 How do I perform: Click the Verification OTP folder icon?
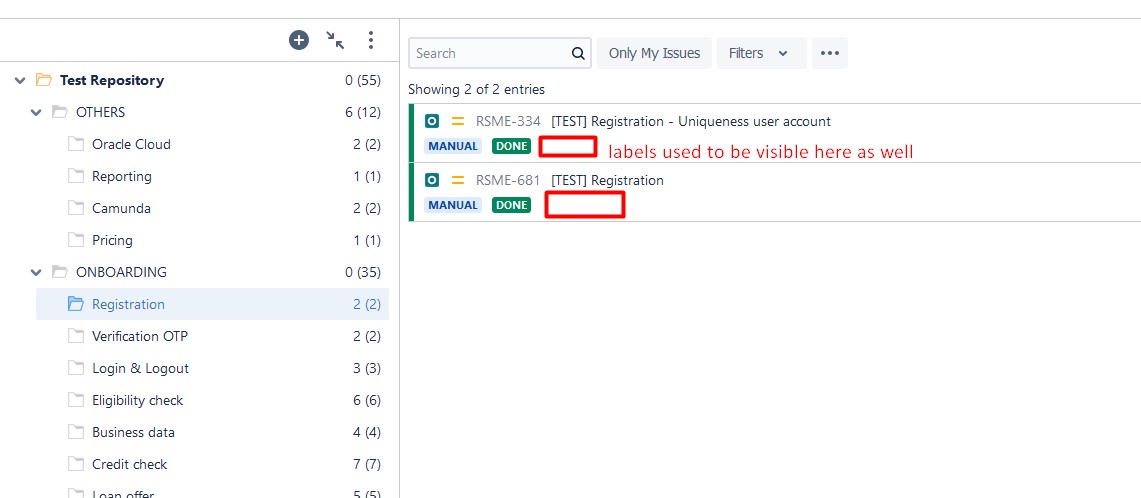[76, 336]
